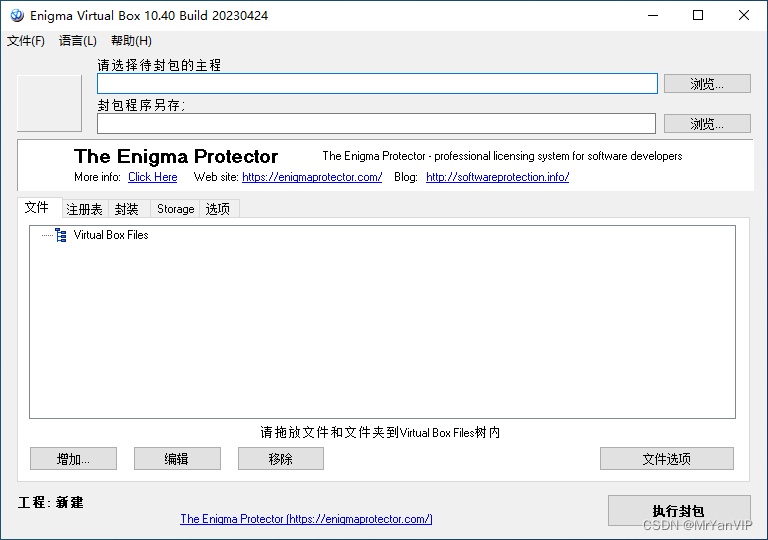This screenshot has width=768, height=540.
Task: Focus the 封包程序另存 output path field
Action: click(376, 123)
